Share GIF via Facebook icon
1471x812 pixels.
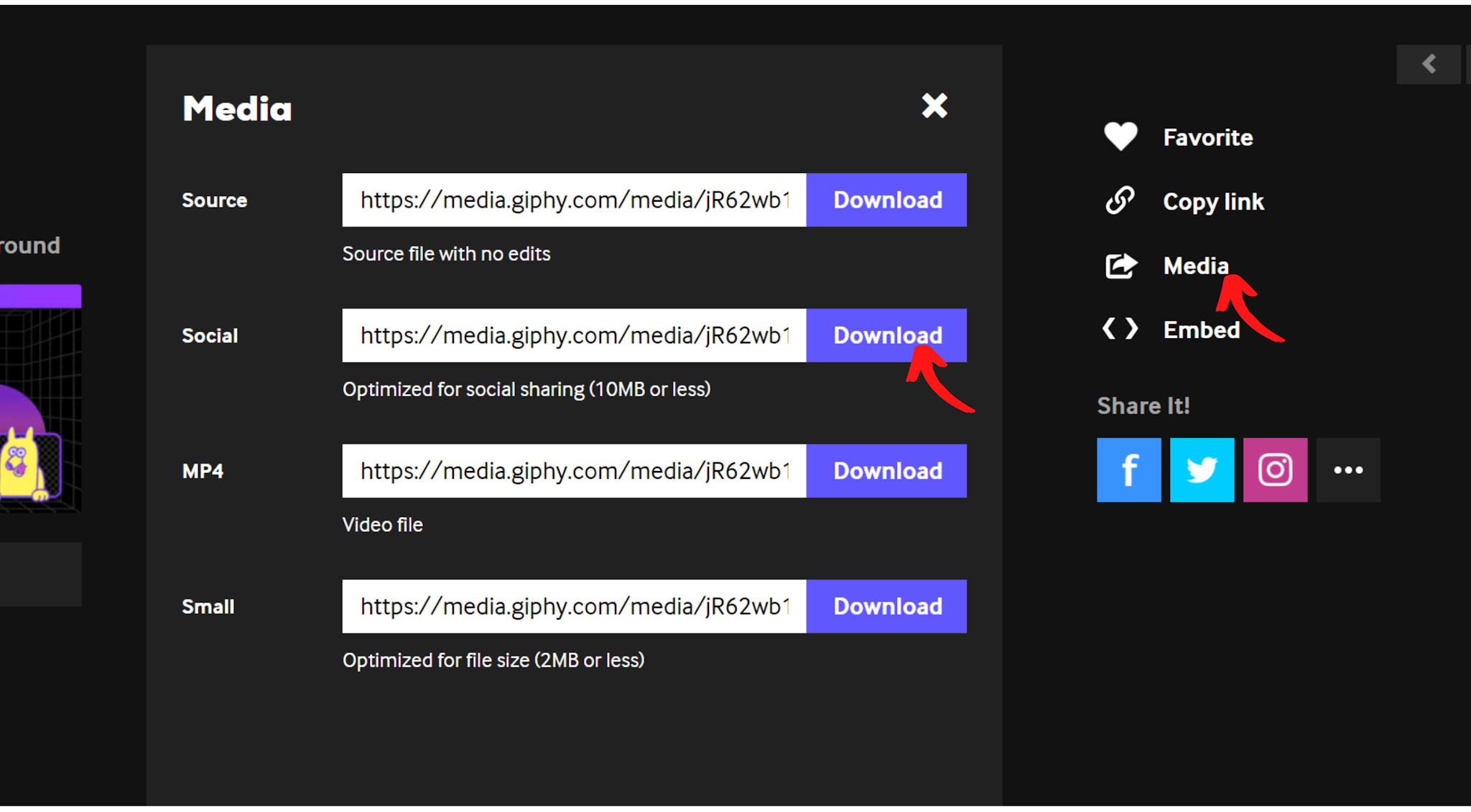pyautogui.click(x=1128, y=470)
